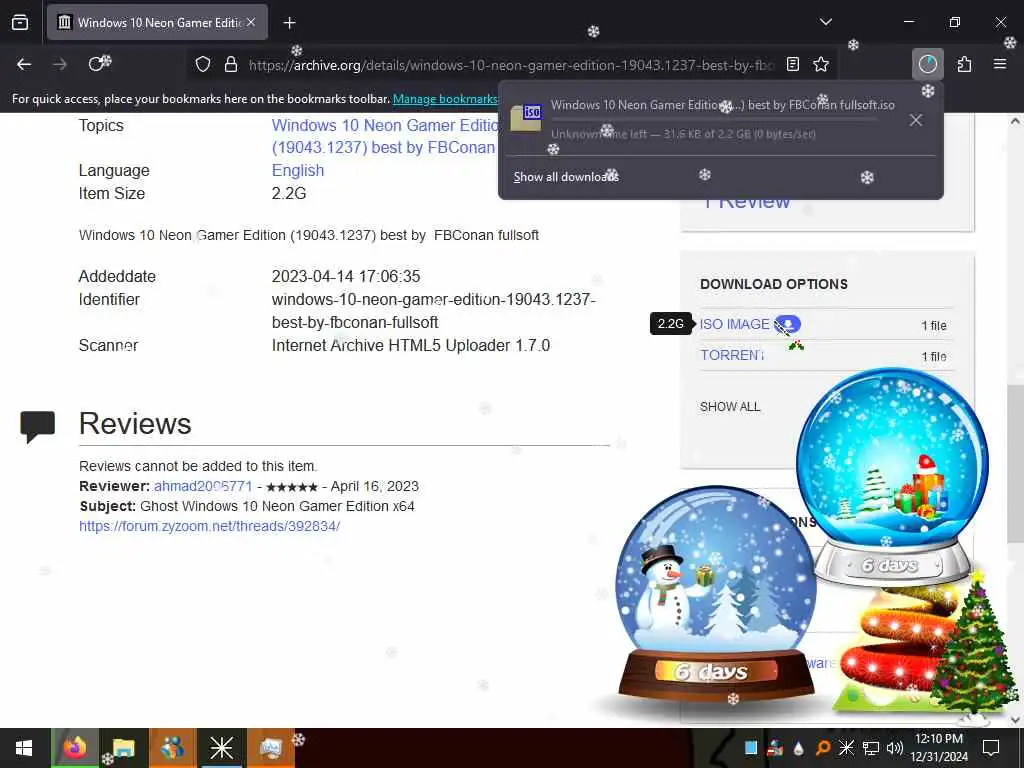Open the forum.zyzoom.net thread link
This screenshot has height=768, width=1024.
pyautogui.click(x=210, y=526)
